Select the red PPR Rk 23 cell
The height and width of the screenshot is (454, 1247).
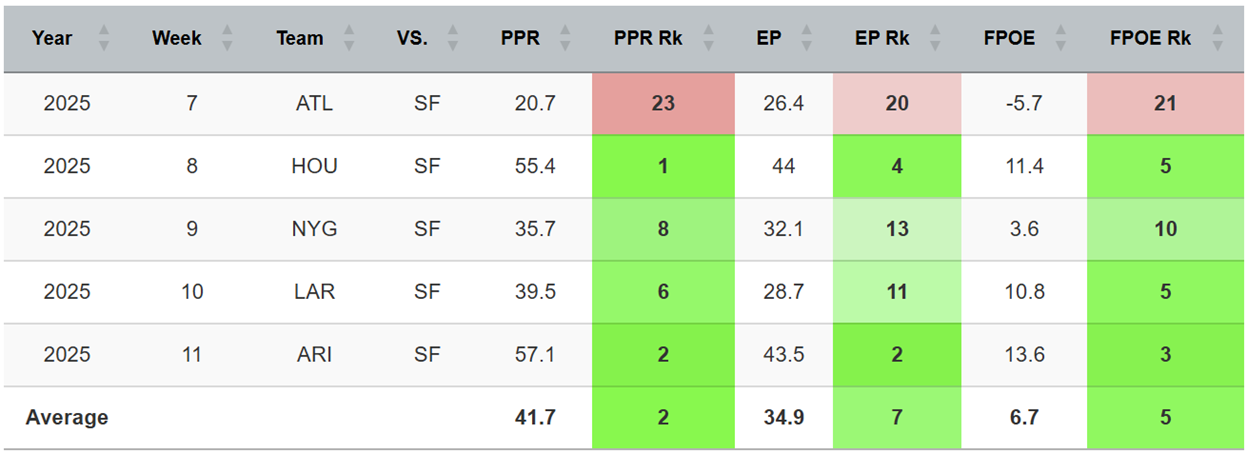662,103
